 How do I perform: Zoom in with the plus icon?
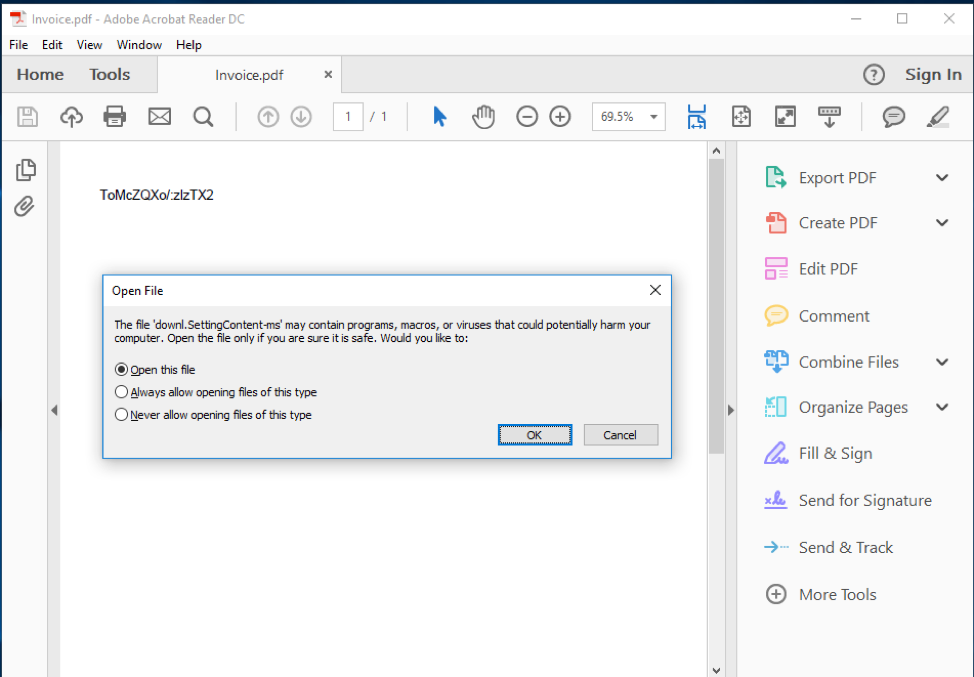pos(560,117)
